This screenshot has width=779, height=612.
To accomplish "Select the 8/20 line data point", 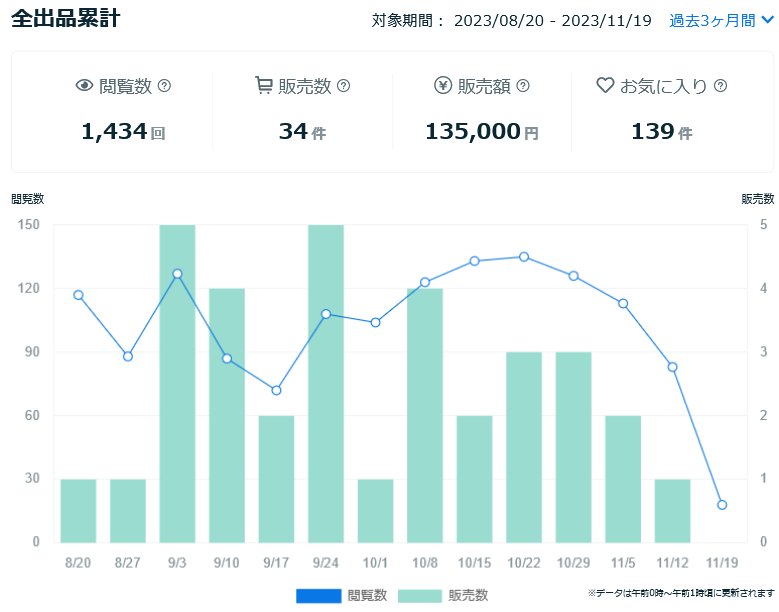I will point(78,295).
